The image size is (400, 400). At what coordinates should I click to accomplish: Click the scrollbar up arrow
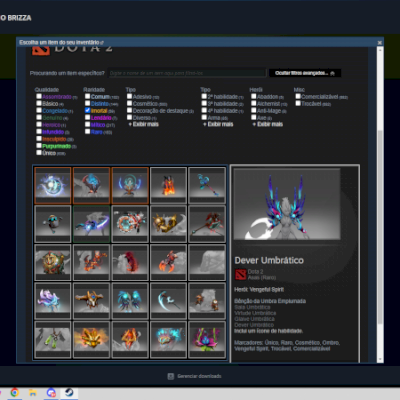pos(380,50)
